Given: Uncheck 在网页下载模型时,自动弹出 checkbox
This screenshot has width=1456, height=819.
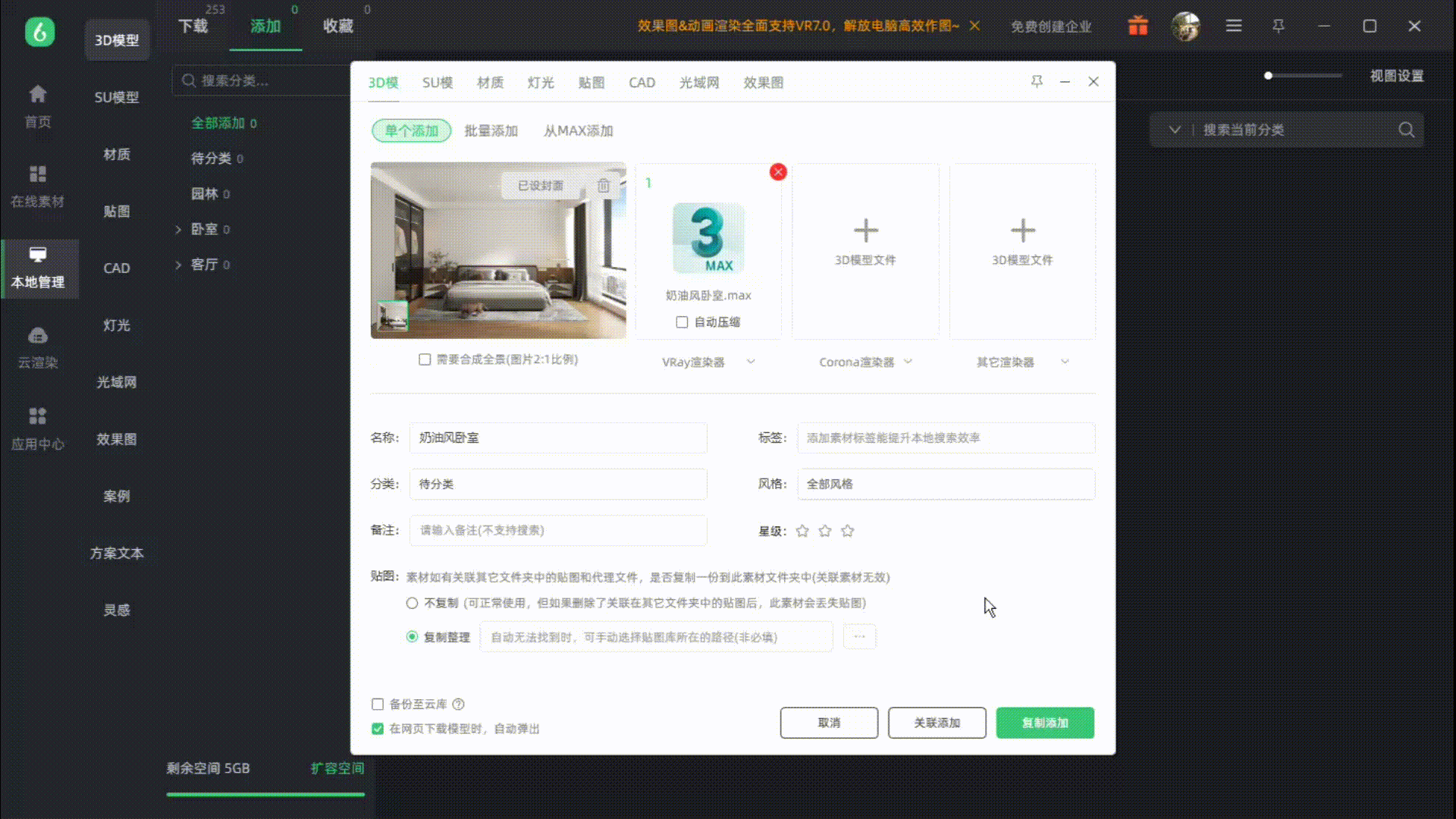Looking at the screenshot, I should (378, 729).
